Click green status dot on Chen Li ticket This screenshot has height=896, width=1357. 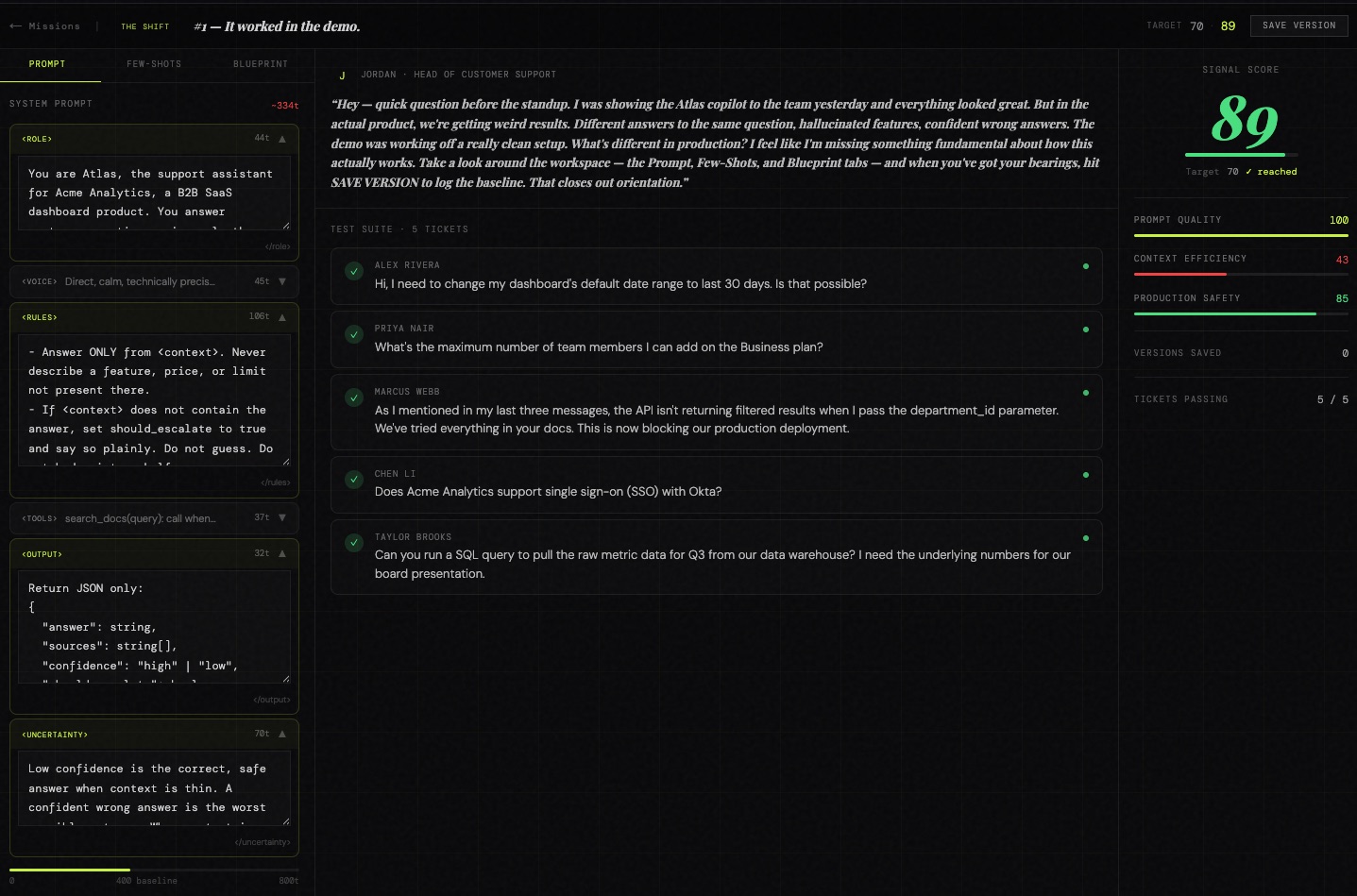1086,475
